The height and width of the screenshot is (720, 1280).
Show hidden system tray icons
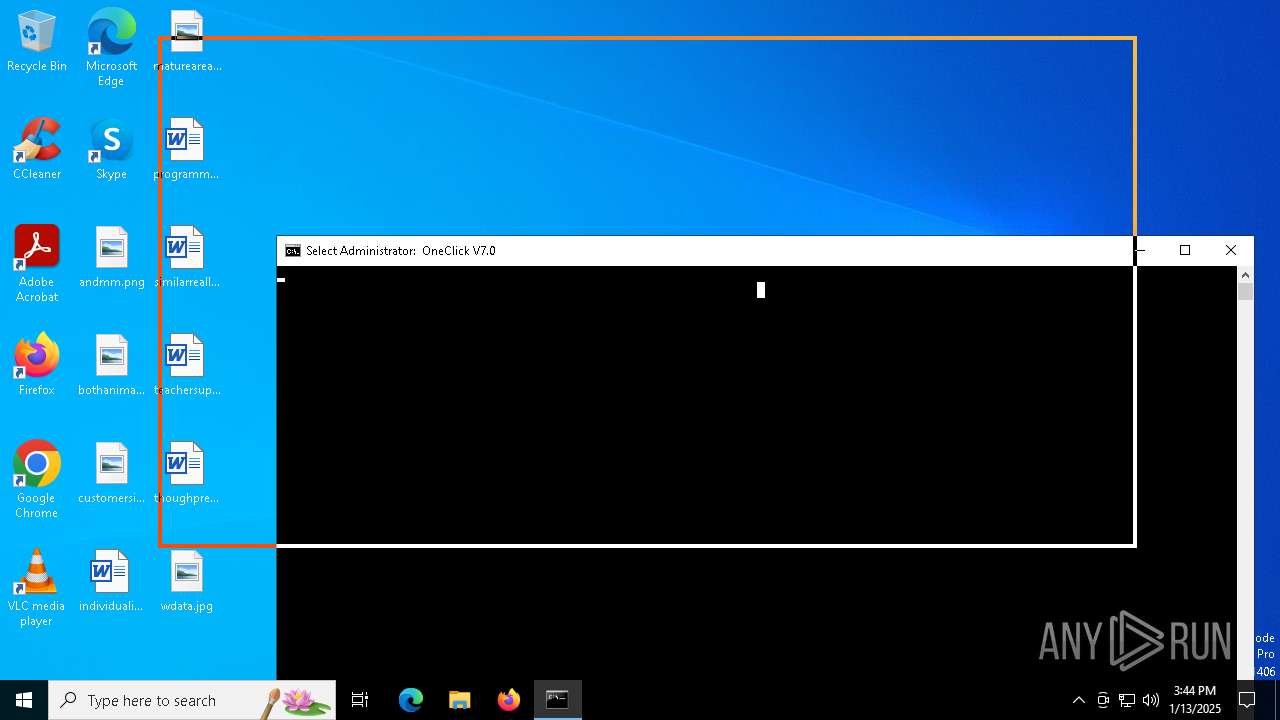(1078, 700)
